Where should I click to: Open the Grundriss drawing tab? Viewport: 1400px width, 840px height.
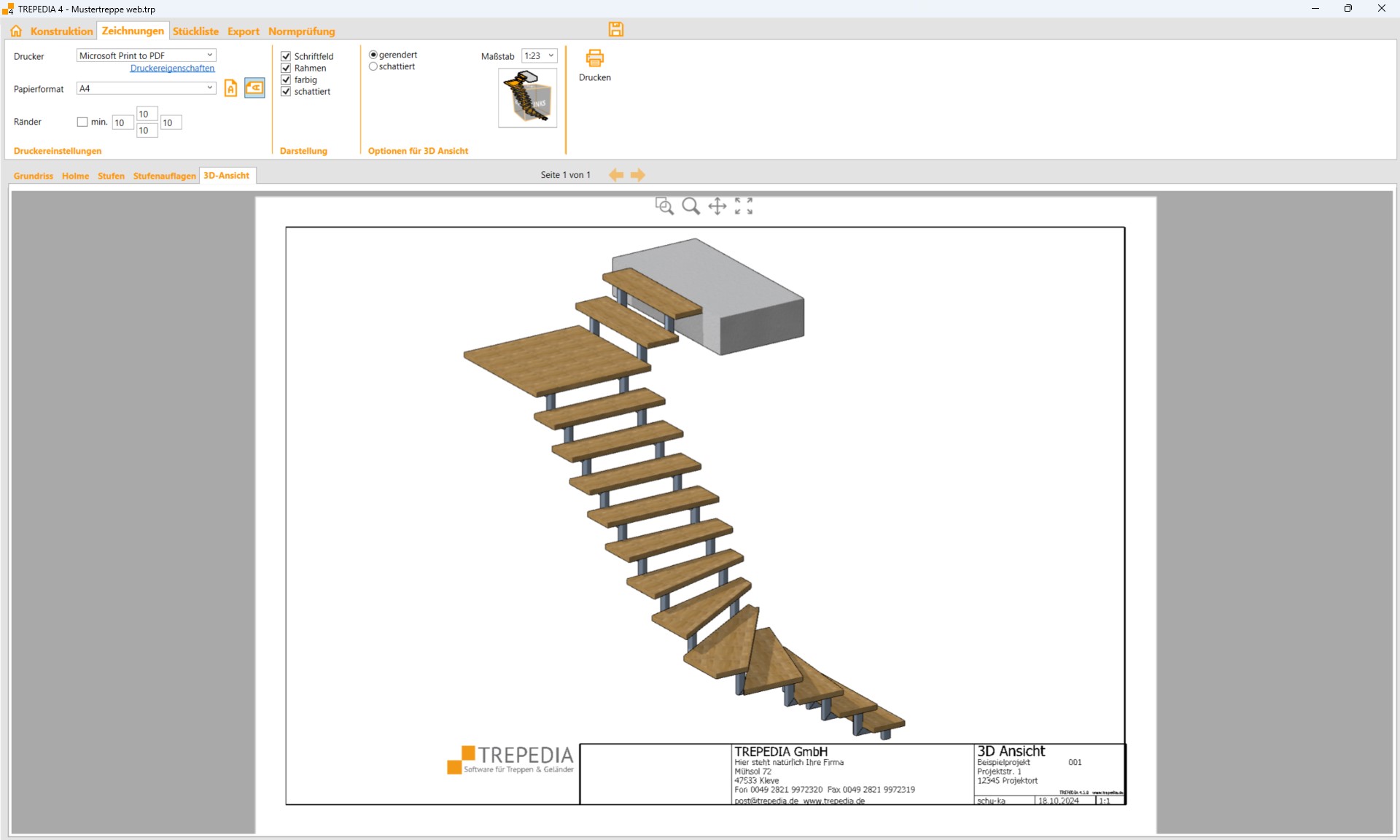pos(34,176)
